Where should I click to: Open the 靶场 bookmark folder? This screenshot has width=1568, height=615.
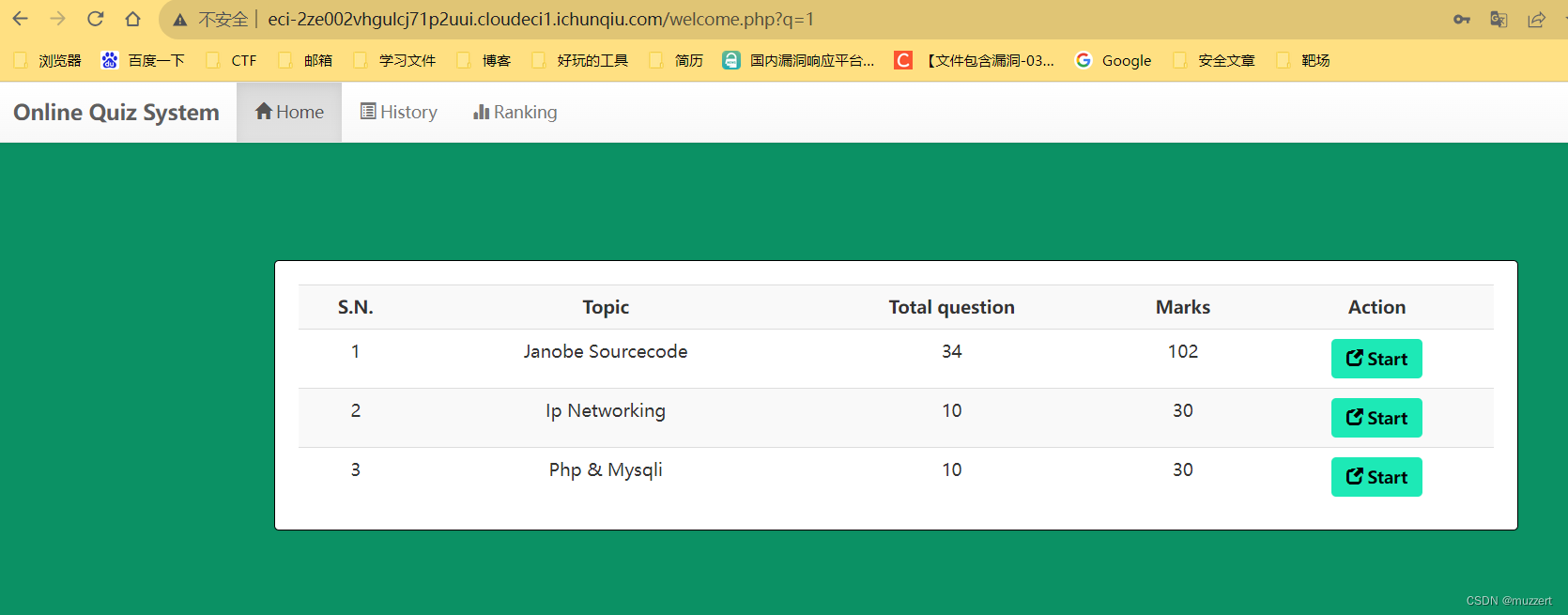coord(1303,60)
